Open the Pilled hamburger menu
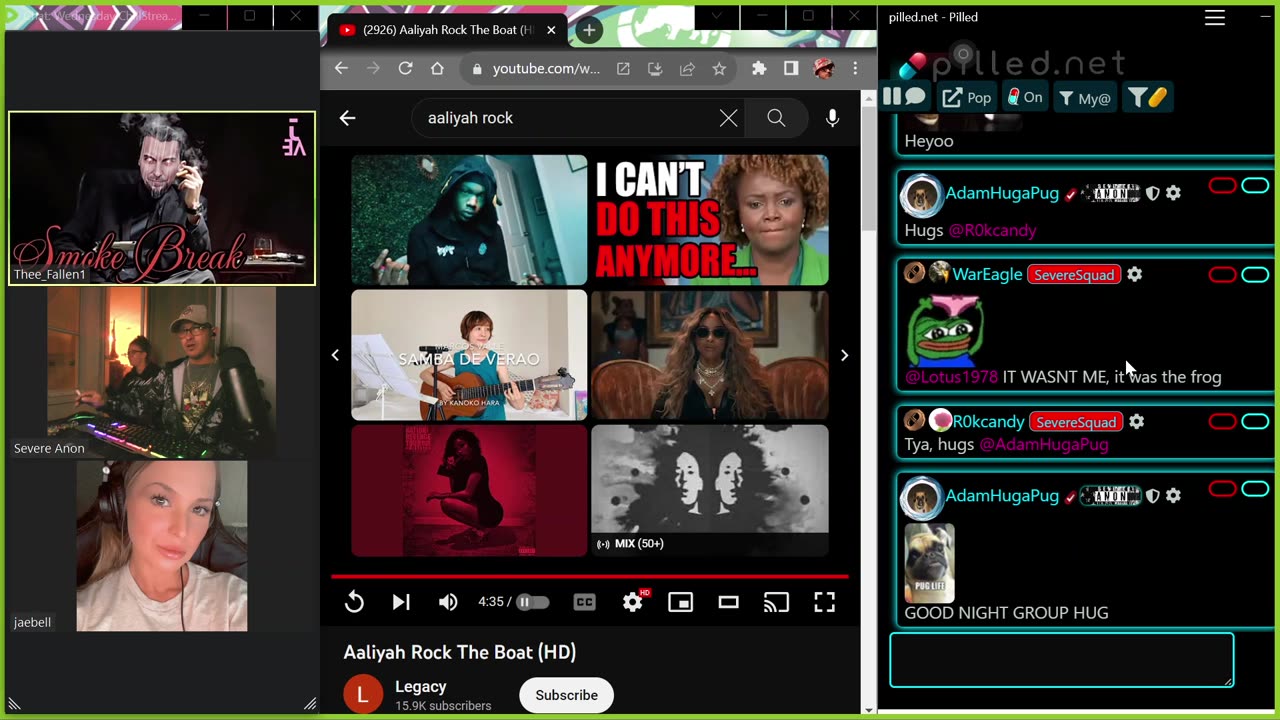Viewport: 1280px width, 720px height. pos(1215,17)
